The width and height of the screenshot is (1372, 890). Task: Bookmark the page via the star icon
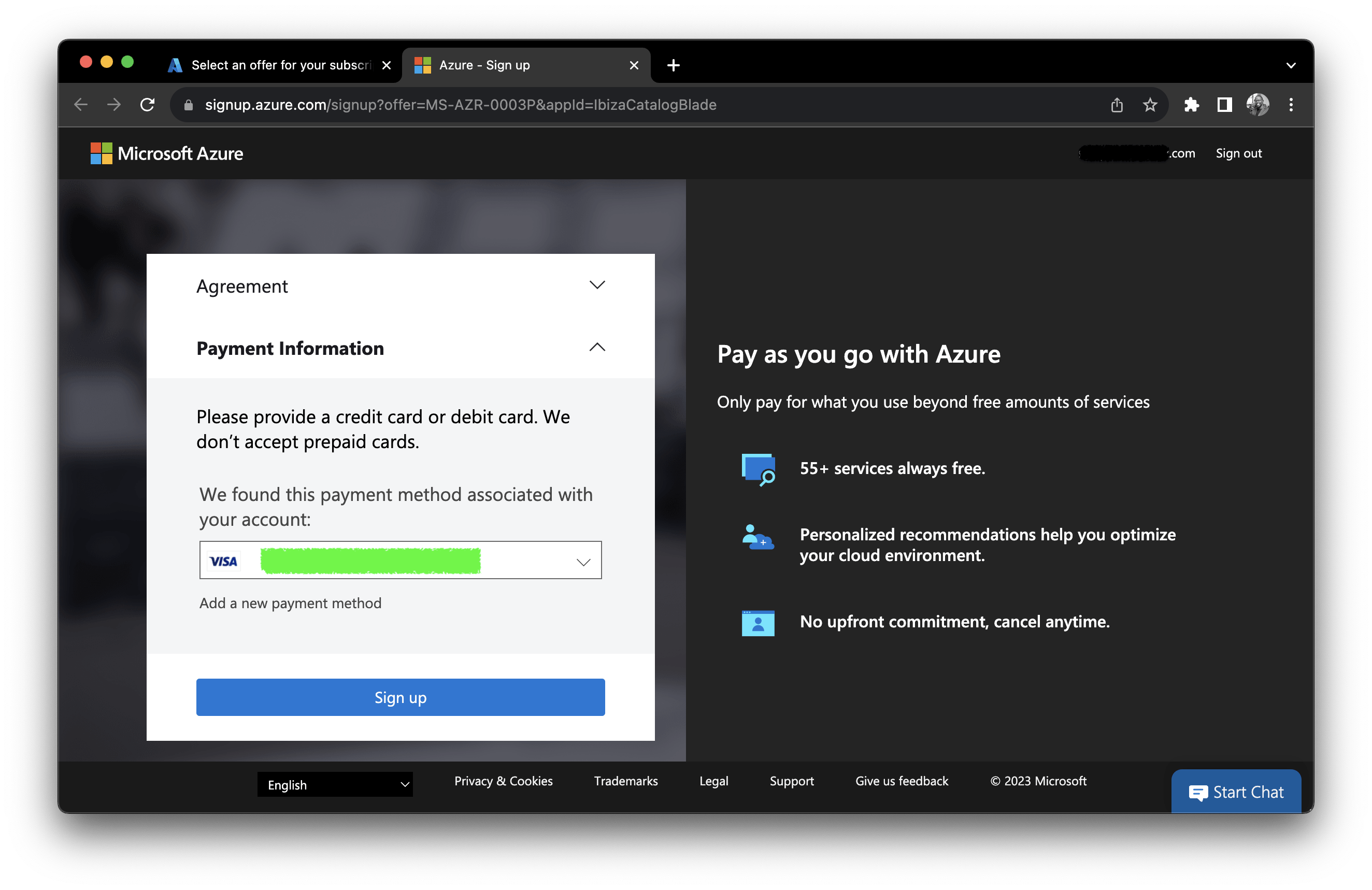click(1150, 105)
